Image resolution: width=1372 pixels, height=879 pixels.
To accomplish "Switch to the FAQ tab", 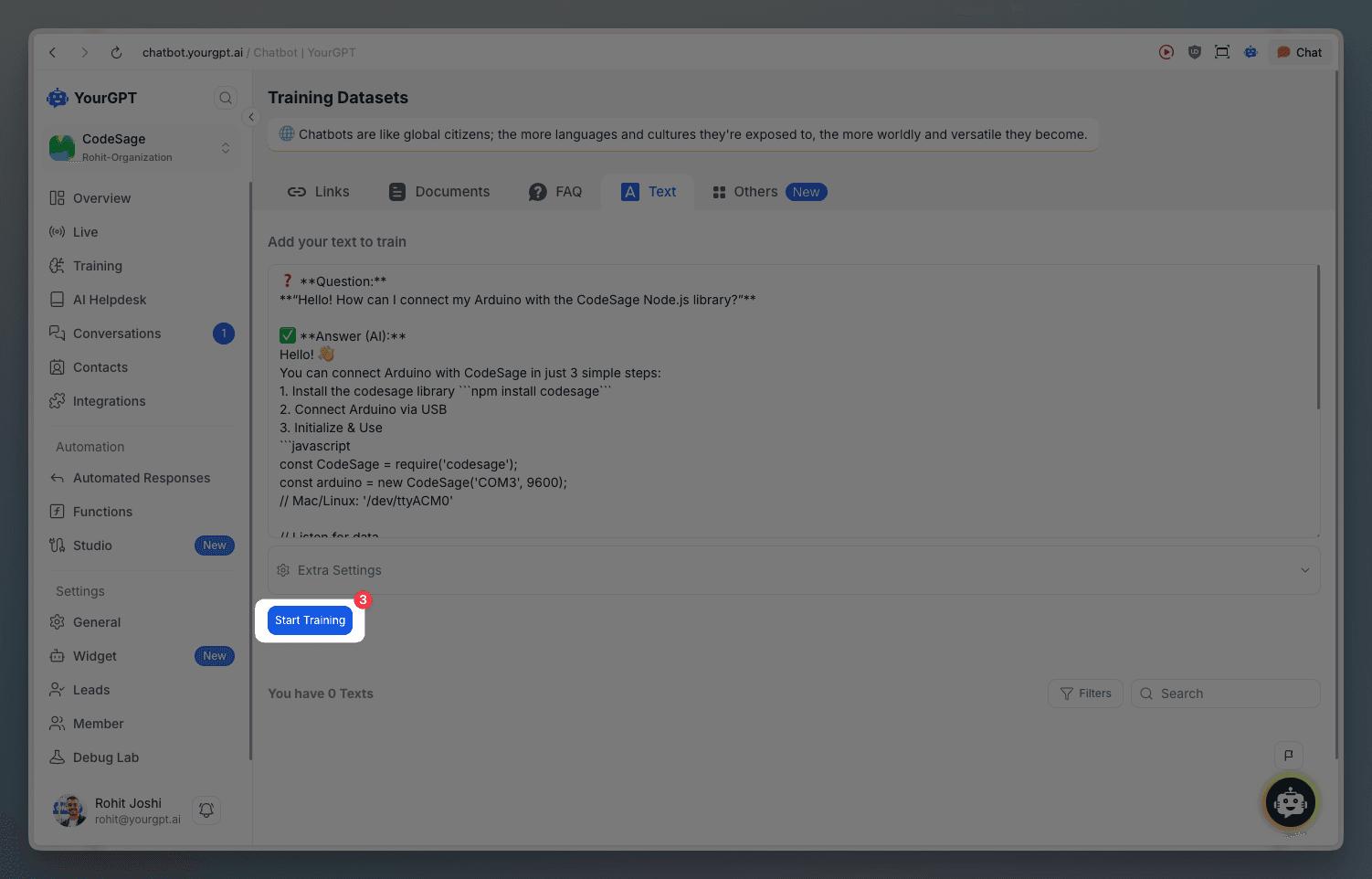I will point(555,192).
